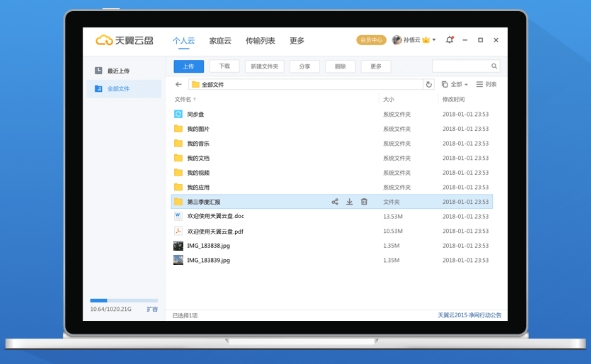Select IMG_183839.jpg file name
591x364 pixels.
point(208,260)
